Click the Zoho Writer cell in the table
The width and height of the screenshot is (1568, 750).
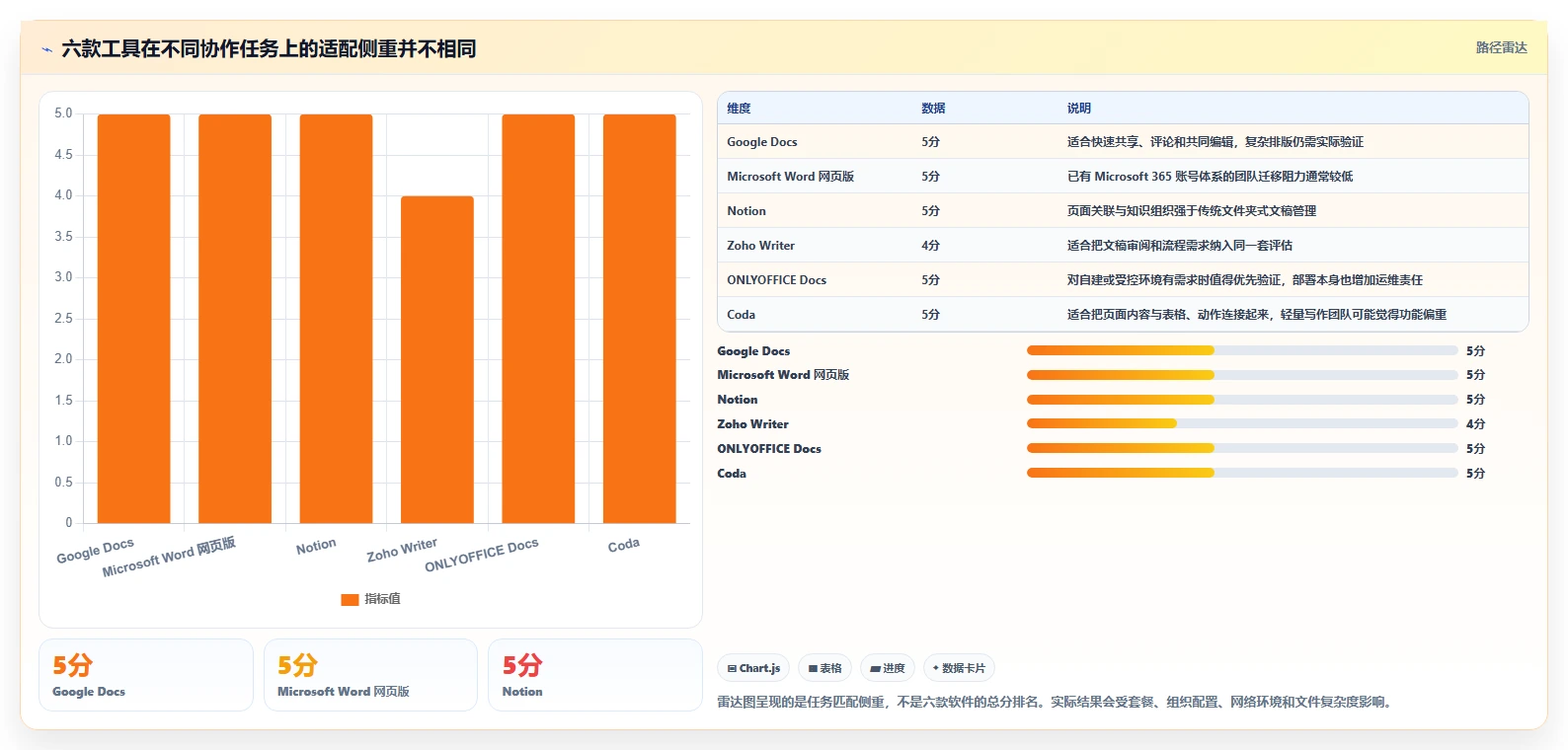click(x=760, y=246)
